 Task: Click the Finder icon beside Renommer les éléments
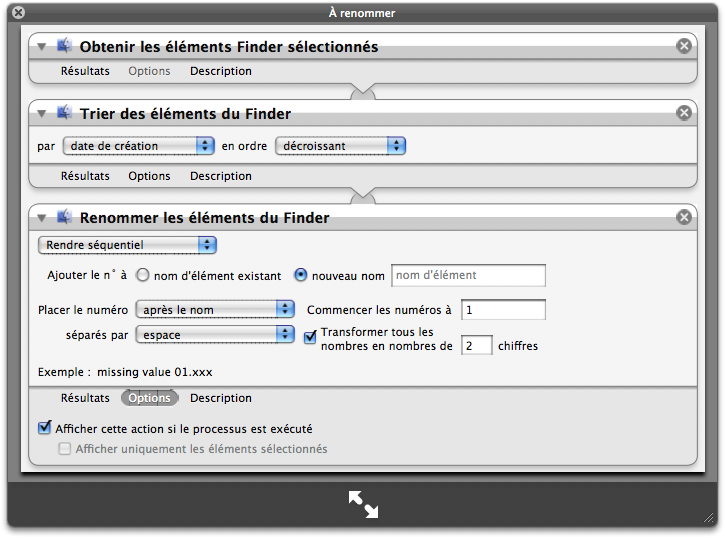(x=64, y=217)
